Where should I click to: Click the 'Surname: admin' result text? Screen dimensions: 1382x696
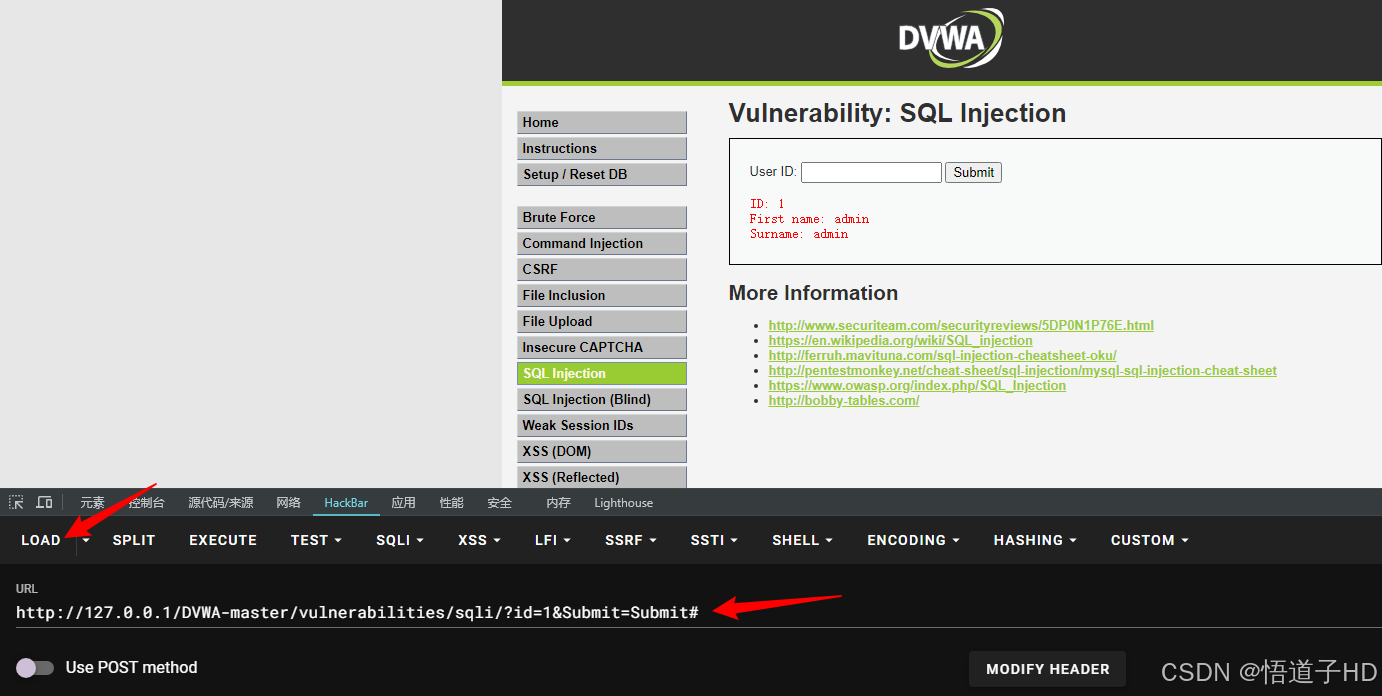click(x=799, y=234)
